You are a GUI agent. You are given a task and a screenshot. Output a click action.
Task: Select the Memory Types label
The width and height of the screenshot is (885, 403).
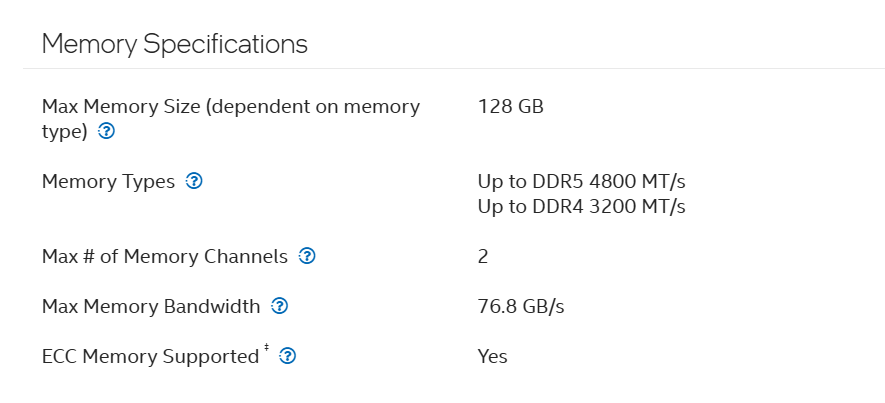tap(108, 181)
